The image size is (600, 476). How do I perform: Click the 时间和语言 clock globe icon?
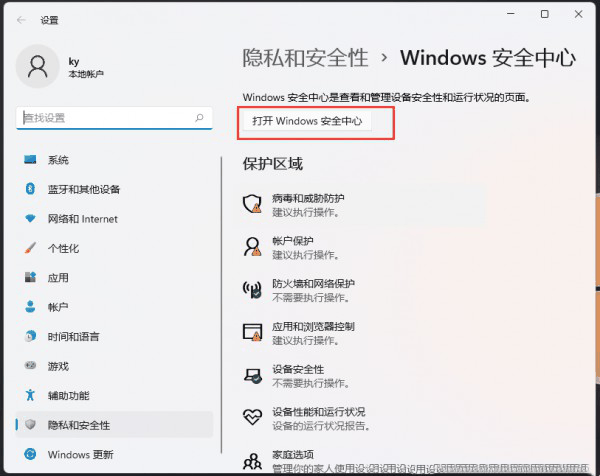point(30,336)
